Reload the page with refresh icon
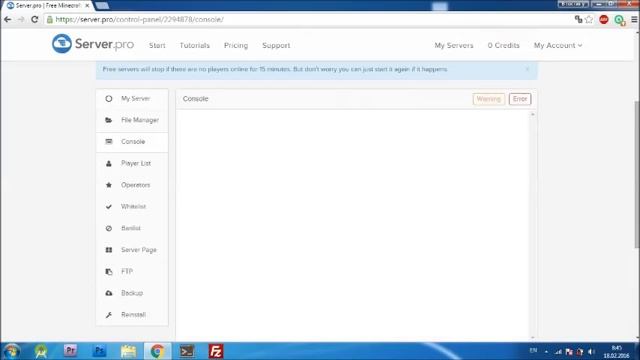 tap(35, 19)
